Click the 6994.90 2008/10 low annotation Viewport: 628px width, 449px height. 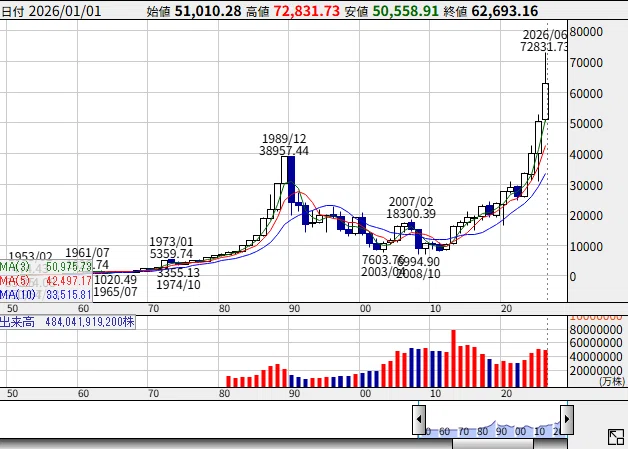(419, 268)
